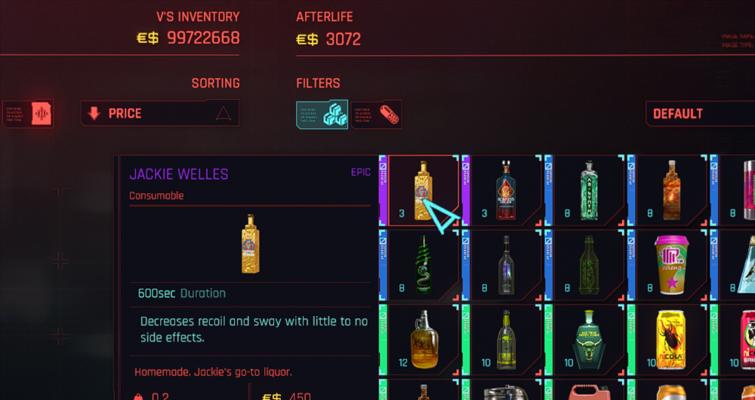
Task: Click the V'S INVENTORY header
Action: [x=198, y=17]
